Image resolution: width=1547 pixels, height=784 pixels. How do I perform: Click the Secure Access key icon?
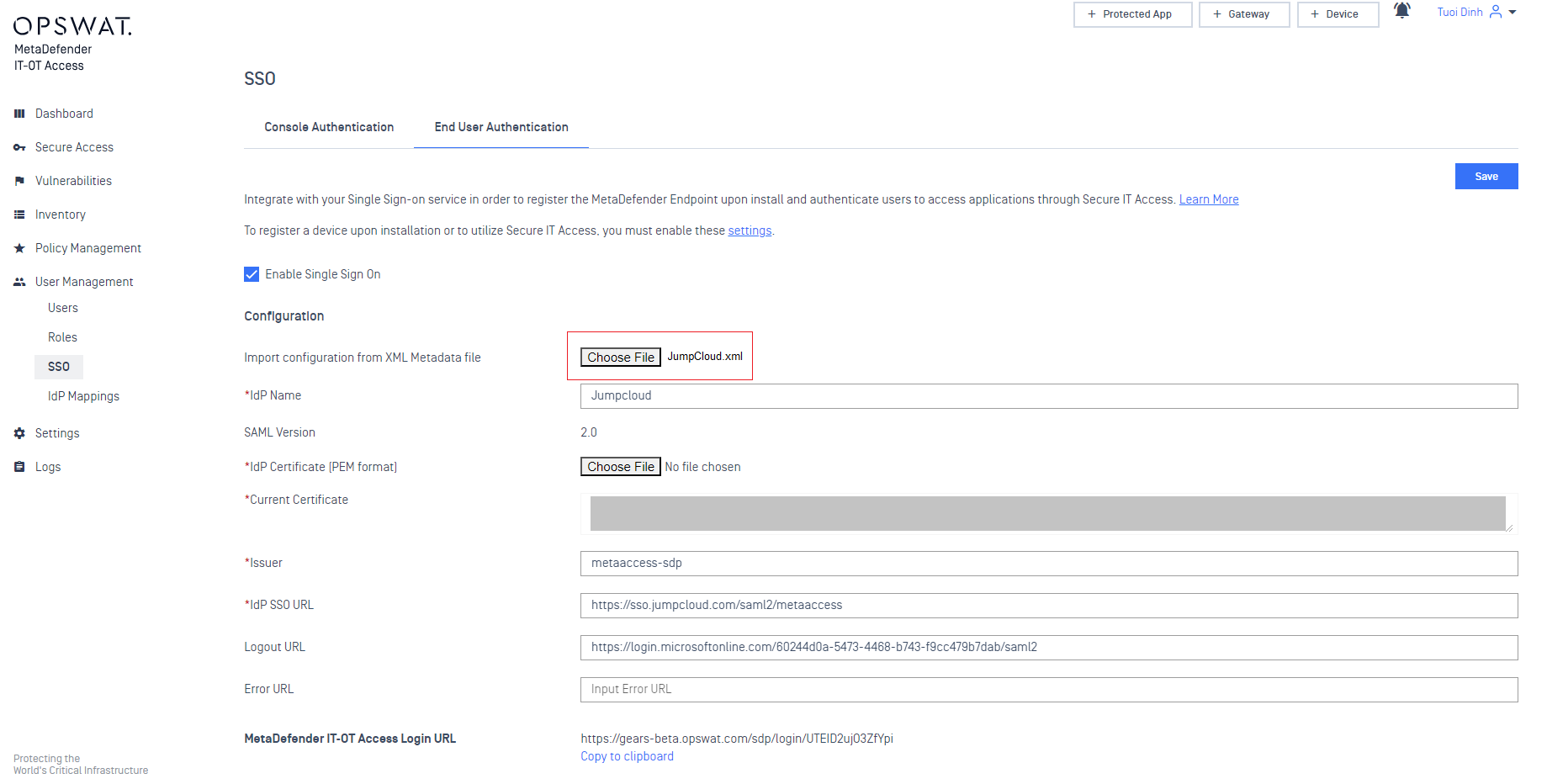19,147
